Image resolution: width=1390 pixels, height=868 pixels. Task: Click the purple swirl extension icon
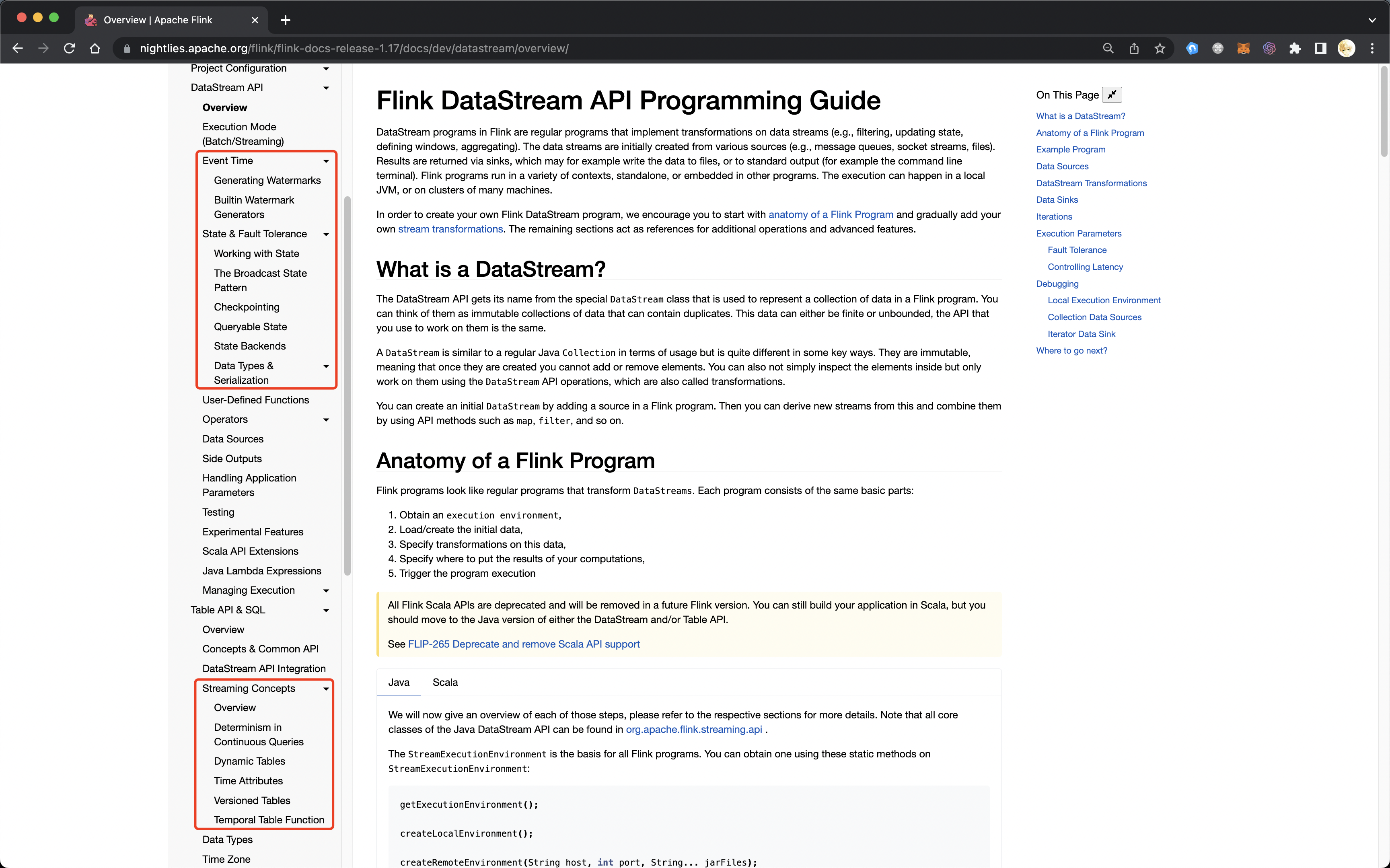click(1269, 49)
